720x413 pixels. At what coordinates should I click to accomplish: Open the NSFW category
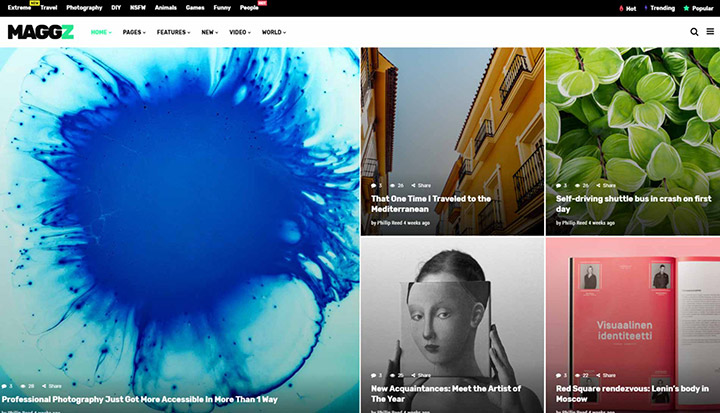(138, 8)
